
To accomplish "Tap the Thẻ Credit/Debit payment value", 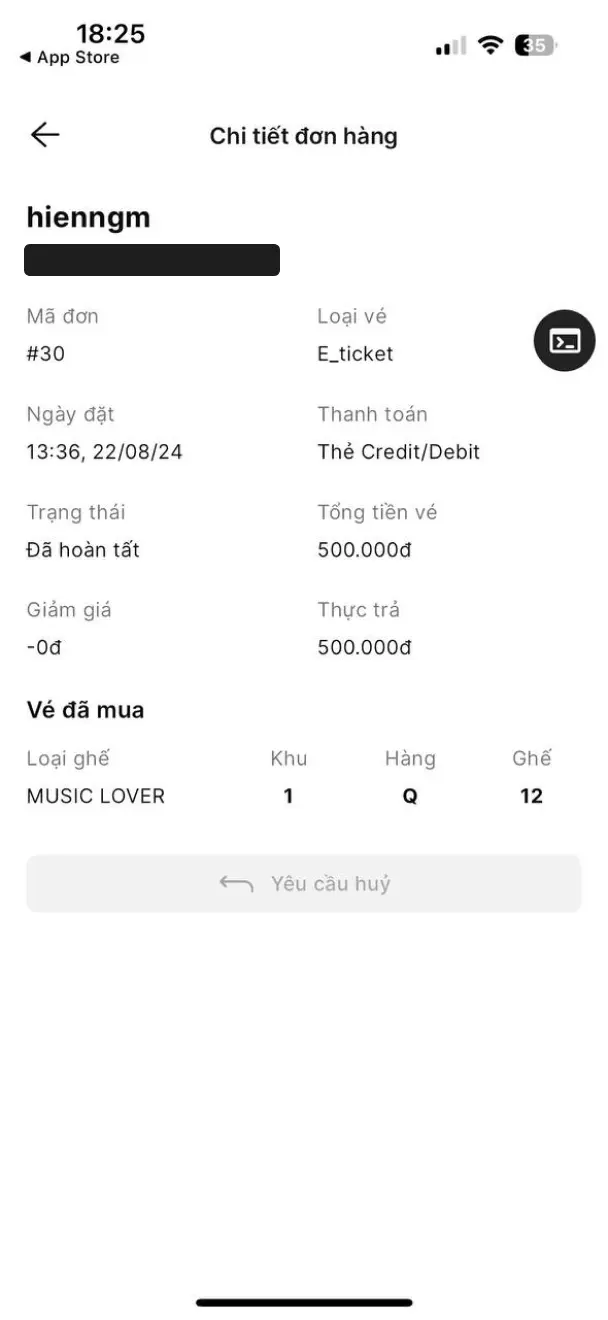I will [398, 452].
